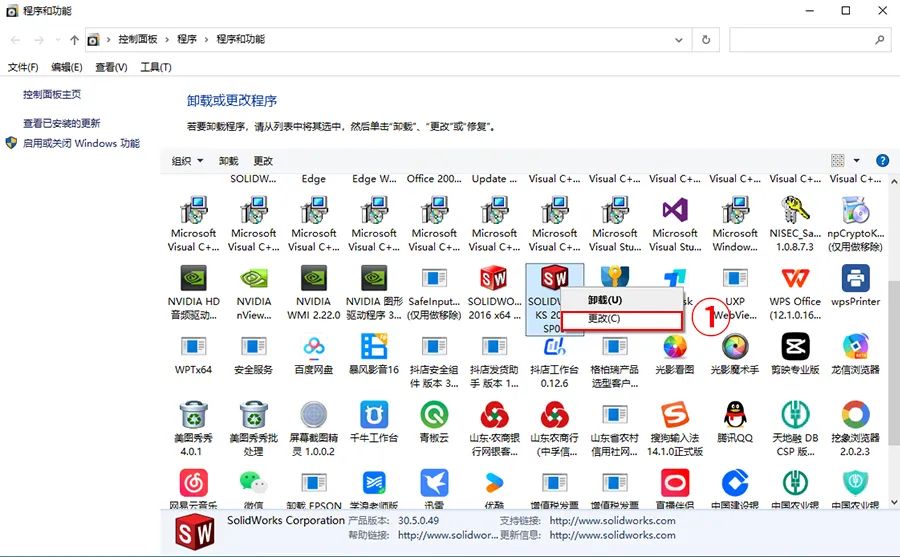Refresh the address bar location
The image size is (900, 557).
[706, 40]
